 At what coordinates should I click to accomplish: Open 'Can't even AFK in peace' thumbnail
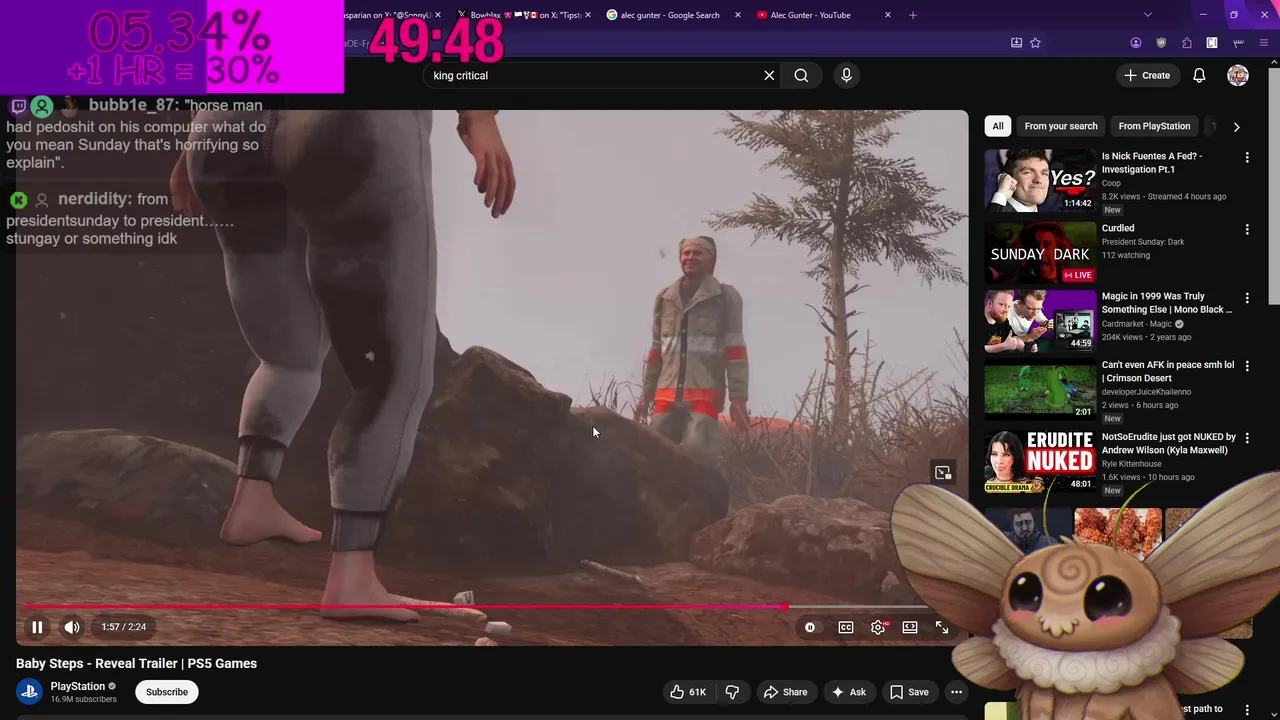click(x=1040, y=388)
